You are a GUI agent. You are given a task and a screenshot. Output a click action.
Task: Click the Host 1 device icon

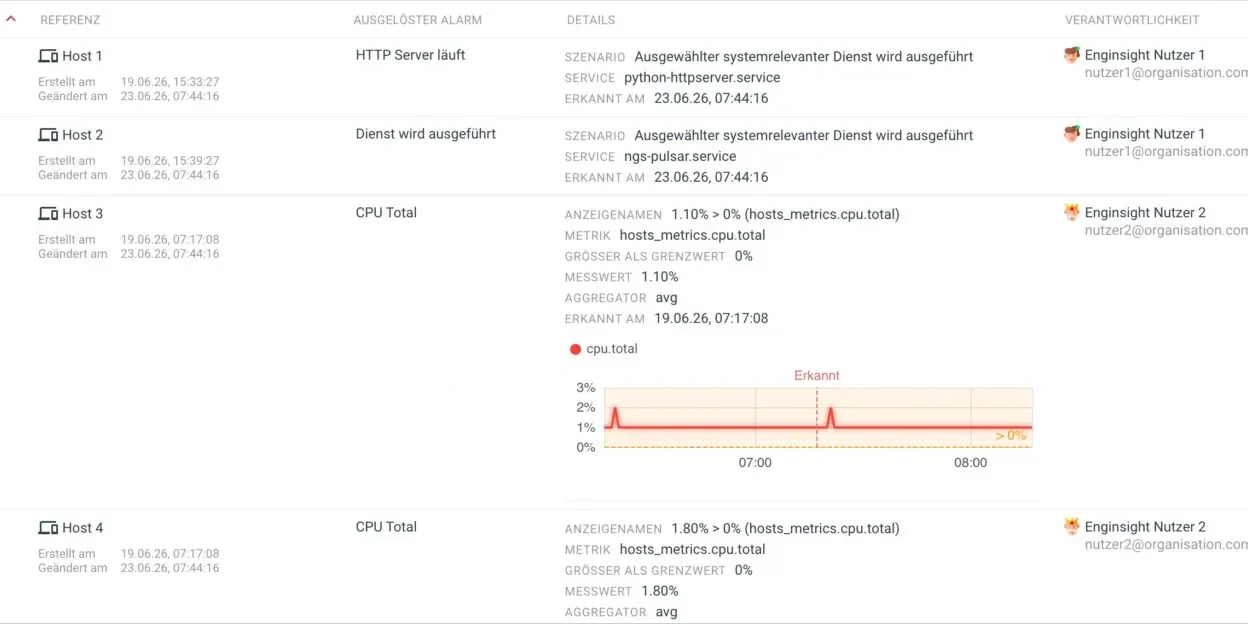click(48, 56)
